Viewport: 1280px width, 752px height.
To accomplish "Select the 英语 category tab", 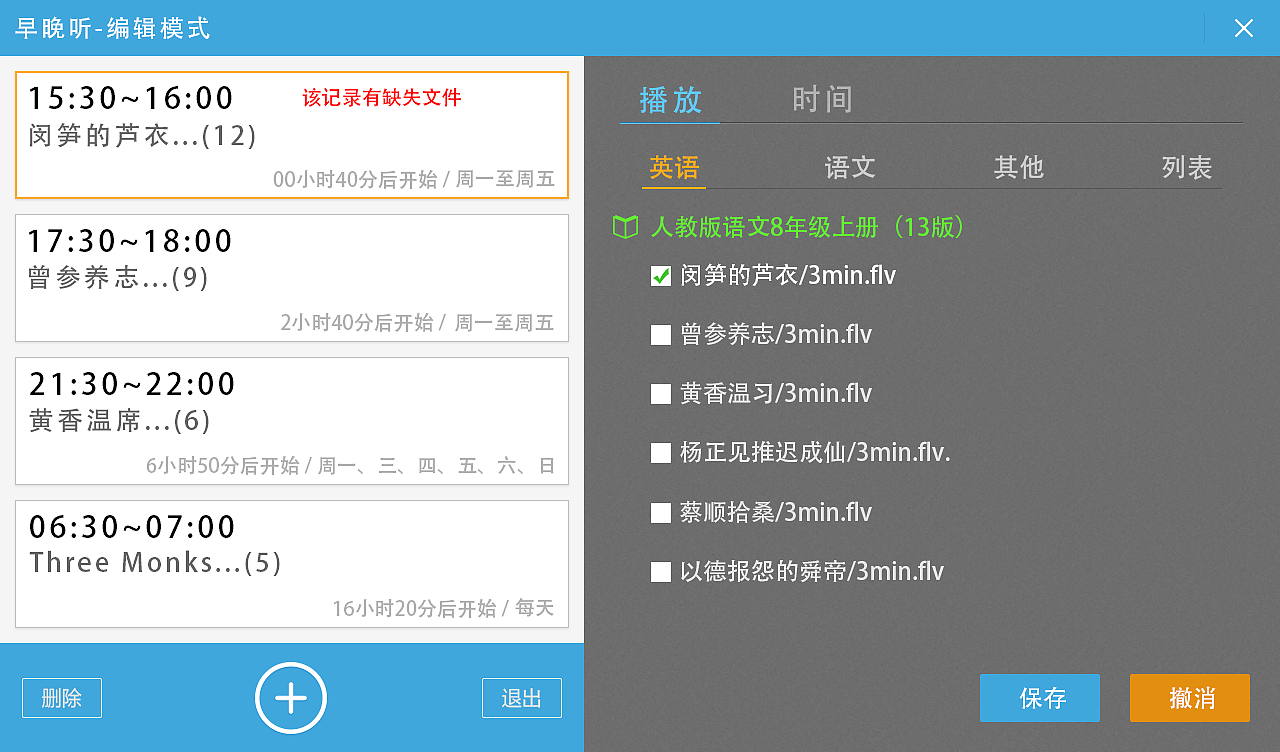I will tap(674, 167).
